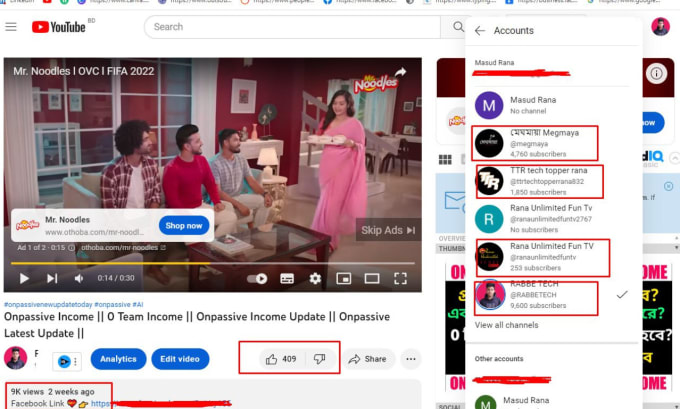Skip to the next video

pyautogui.click(x=52, y=278)
